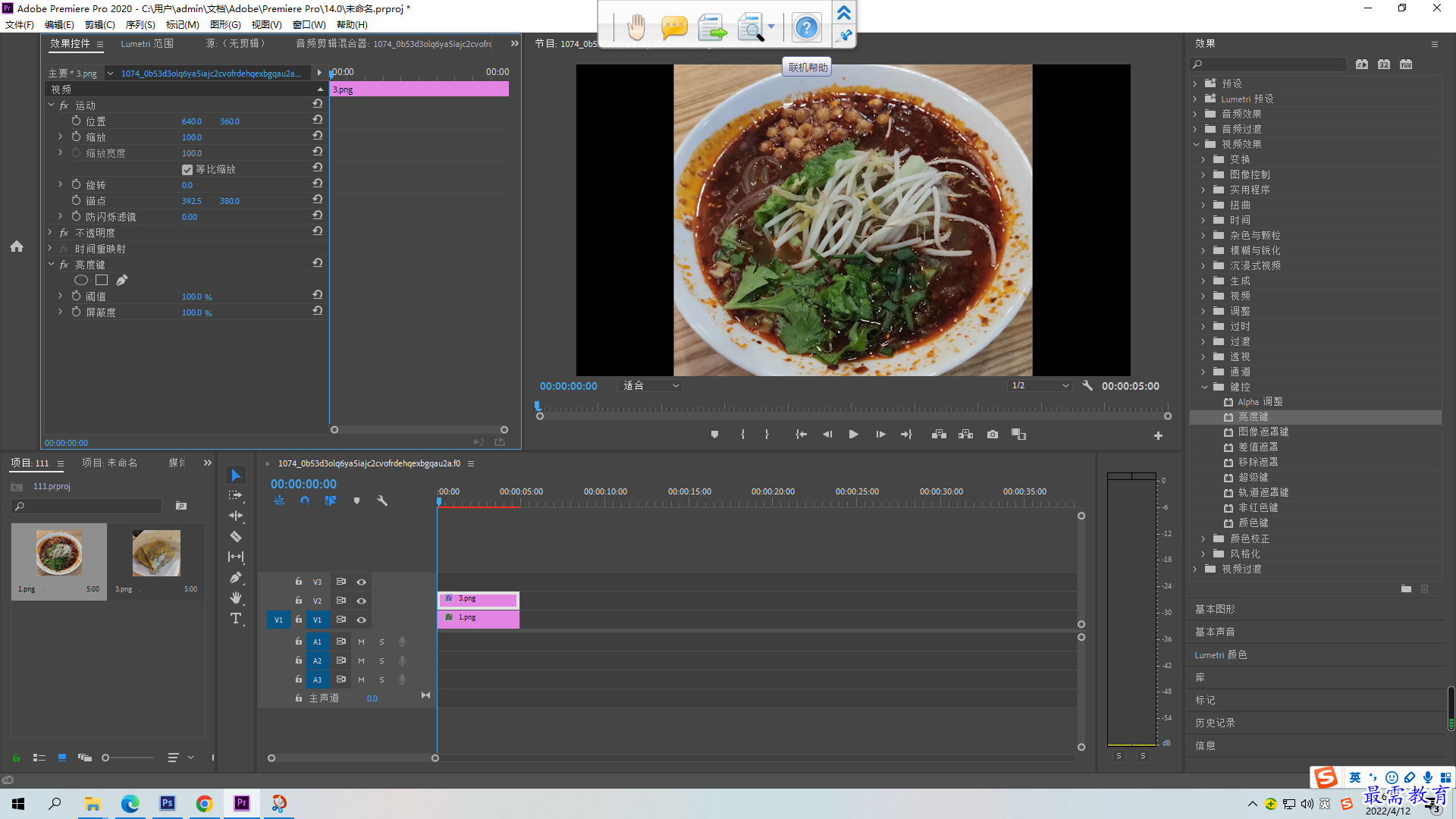This screenshot has width=1456, height=819.
Task: Solo audio track A2
Action: (381, 661)
